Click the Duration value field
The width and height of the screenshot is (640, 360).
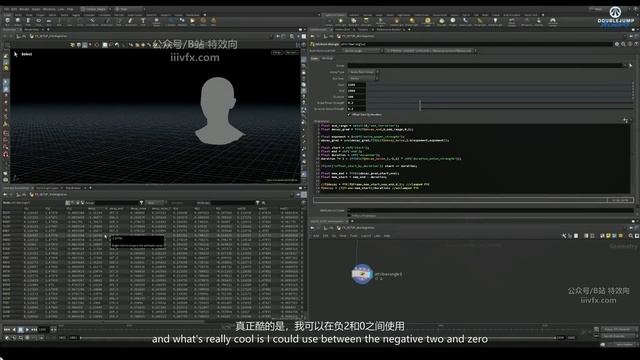(356, 97)
